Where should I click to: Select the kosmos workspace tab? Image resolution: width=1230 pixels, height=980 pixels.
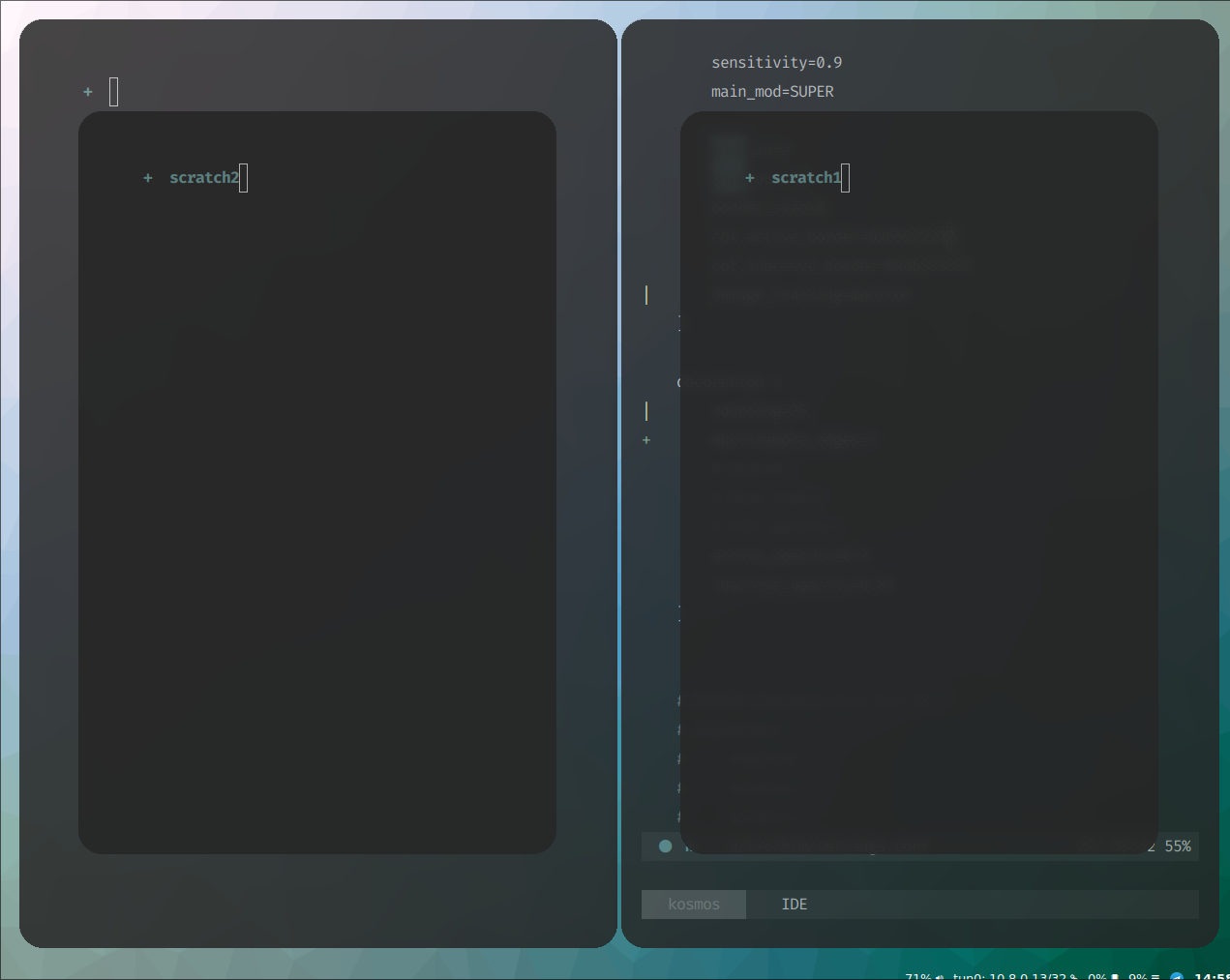point(693,904)
